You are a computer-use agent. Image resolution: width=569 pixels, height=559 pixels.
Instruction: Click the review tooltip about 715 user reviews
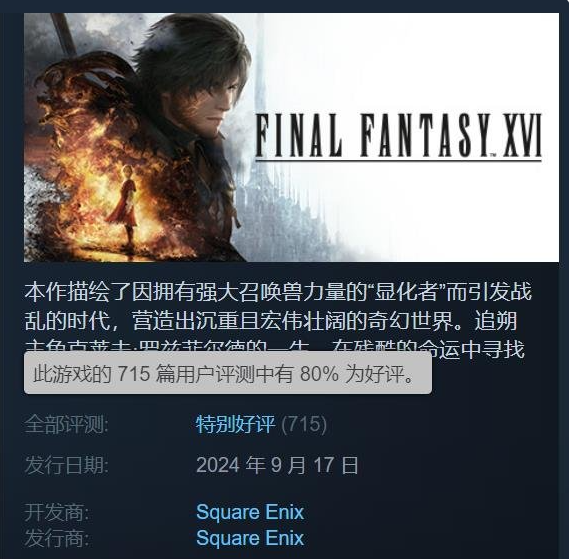pos(228,373)
